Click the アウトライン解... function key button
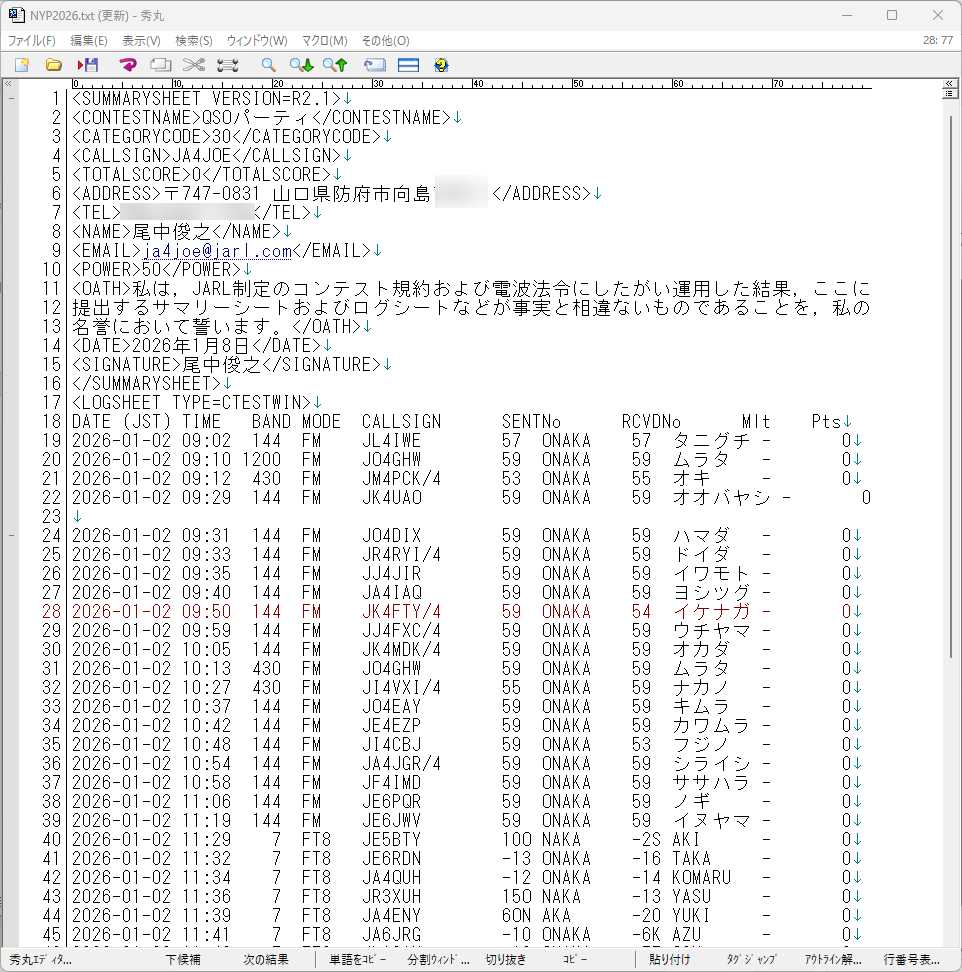 (x=832, y=960)
